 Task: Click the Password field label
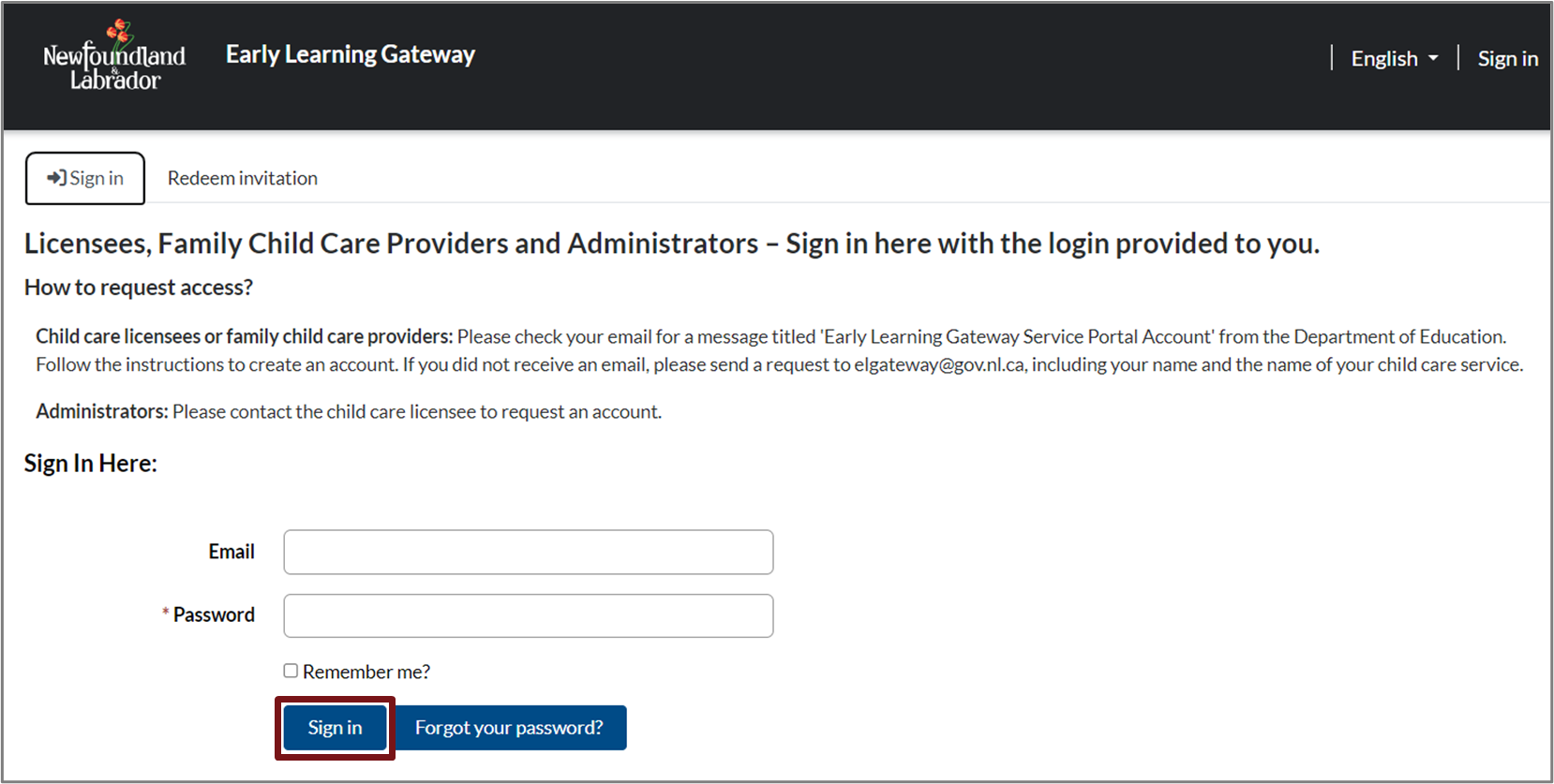click(214, 614)
